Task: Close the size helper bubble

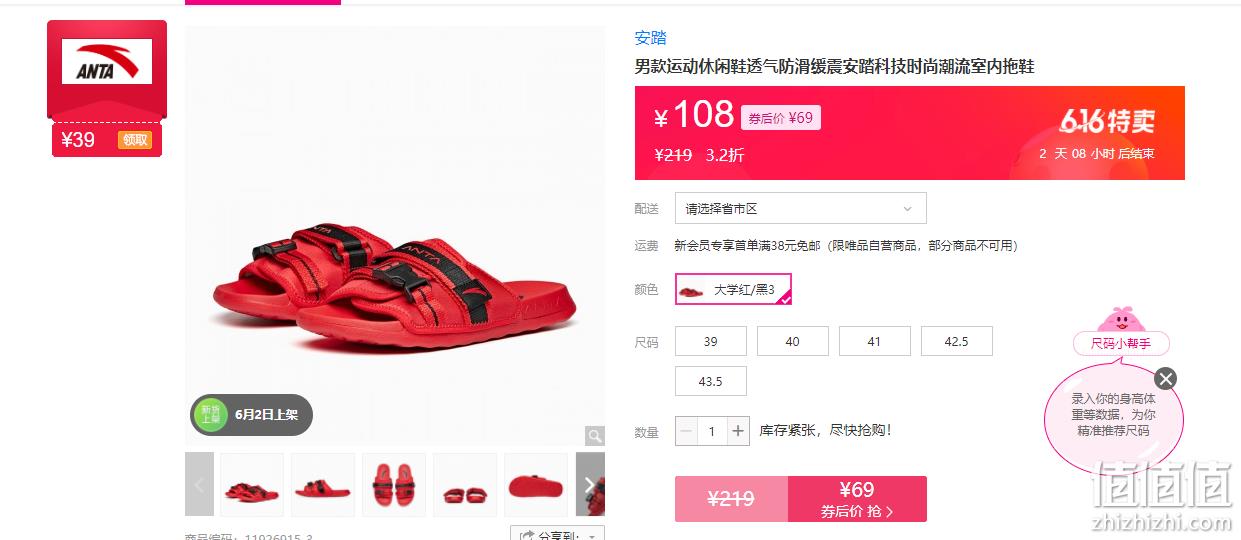Action: [x=1165, y=379]
